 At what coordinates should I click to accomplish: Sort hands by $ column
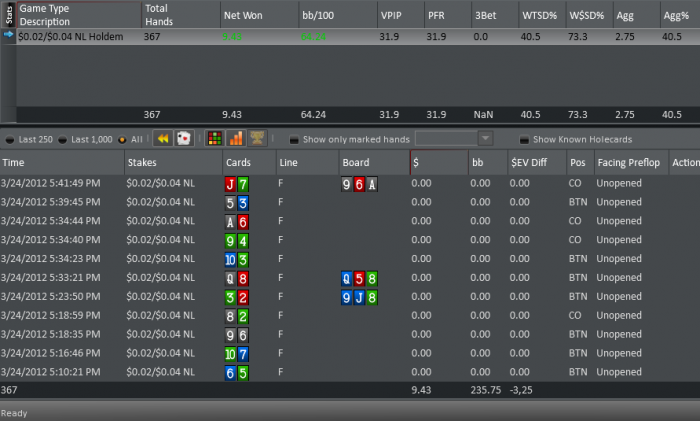pos(439,163)
